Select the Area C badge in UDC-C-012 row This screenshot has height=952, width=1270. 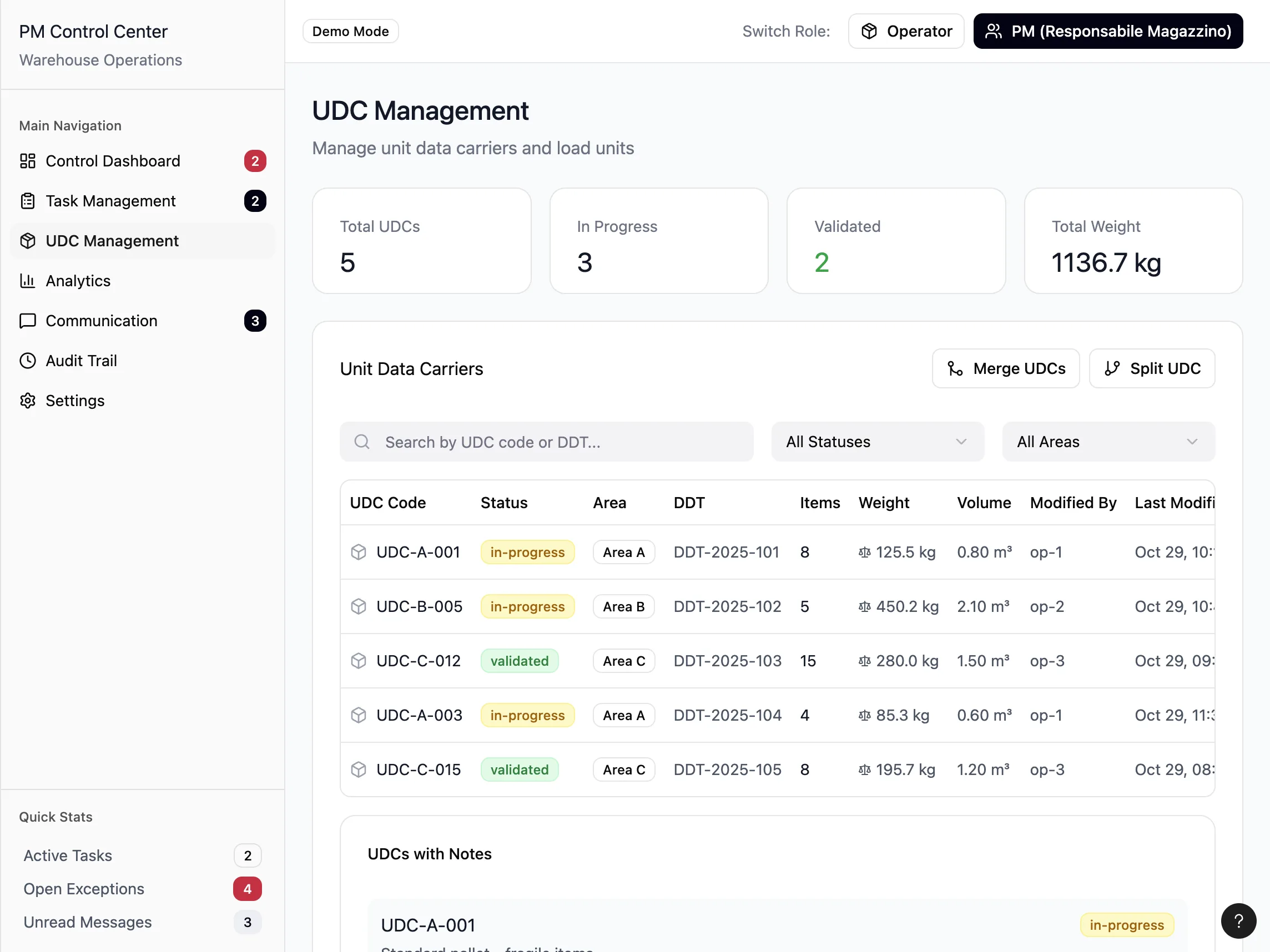[x=623, y=661]
